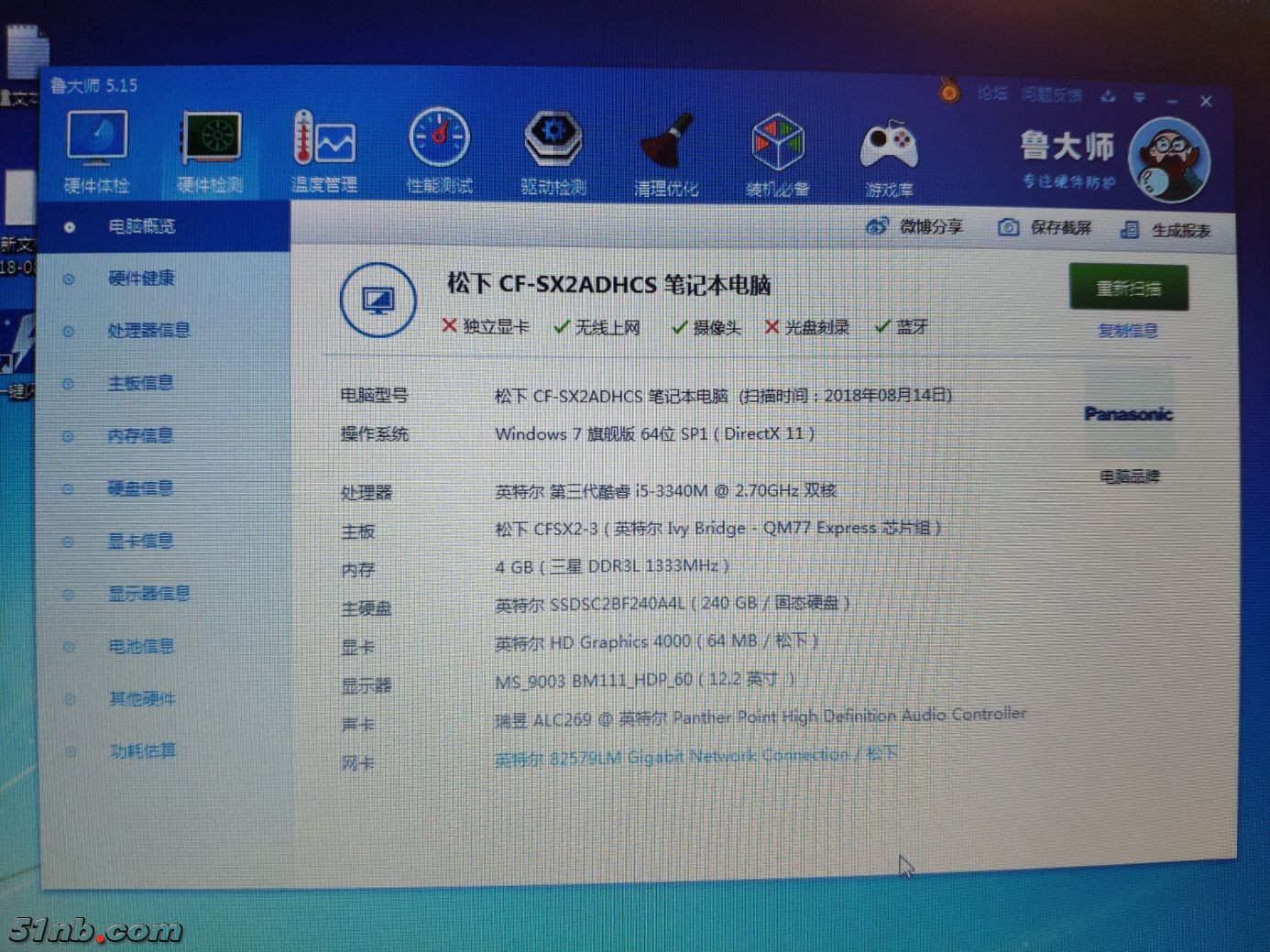Image resolution: width=1270 pixels, height=952 pixels.
Task: Click the round computer monitor icon
Action: [378, 299]
